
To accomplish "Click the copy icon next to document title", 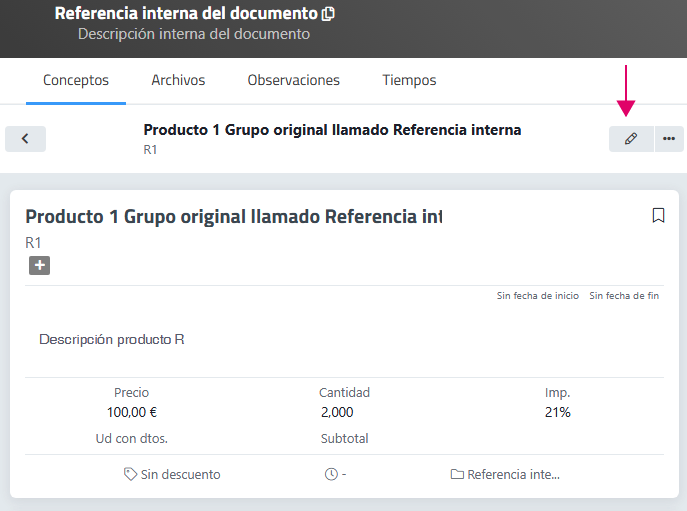I will point(329,14).
